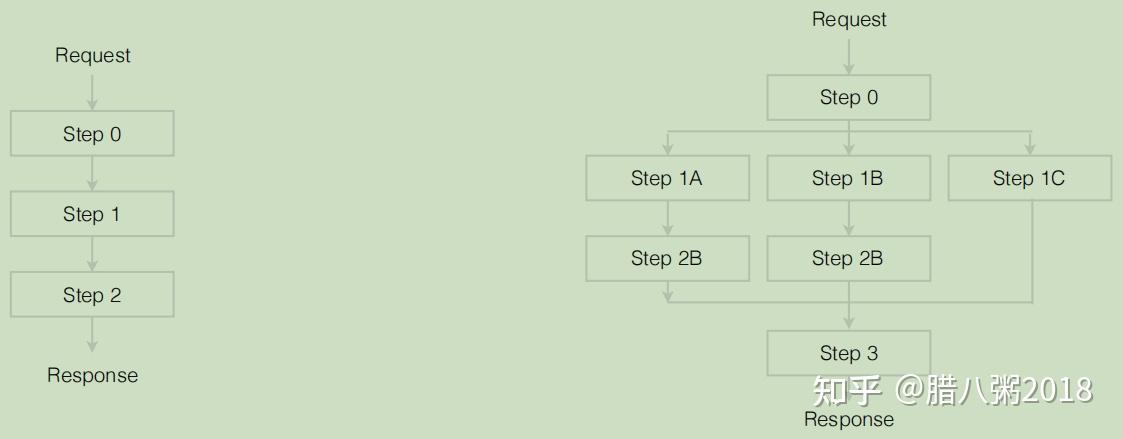This screenshot has height=439, width=1123.
Task: Click the Step 2B box below Step 1B
Action: 848,258
